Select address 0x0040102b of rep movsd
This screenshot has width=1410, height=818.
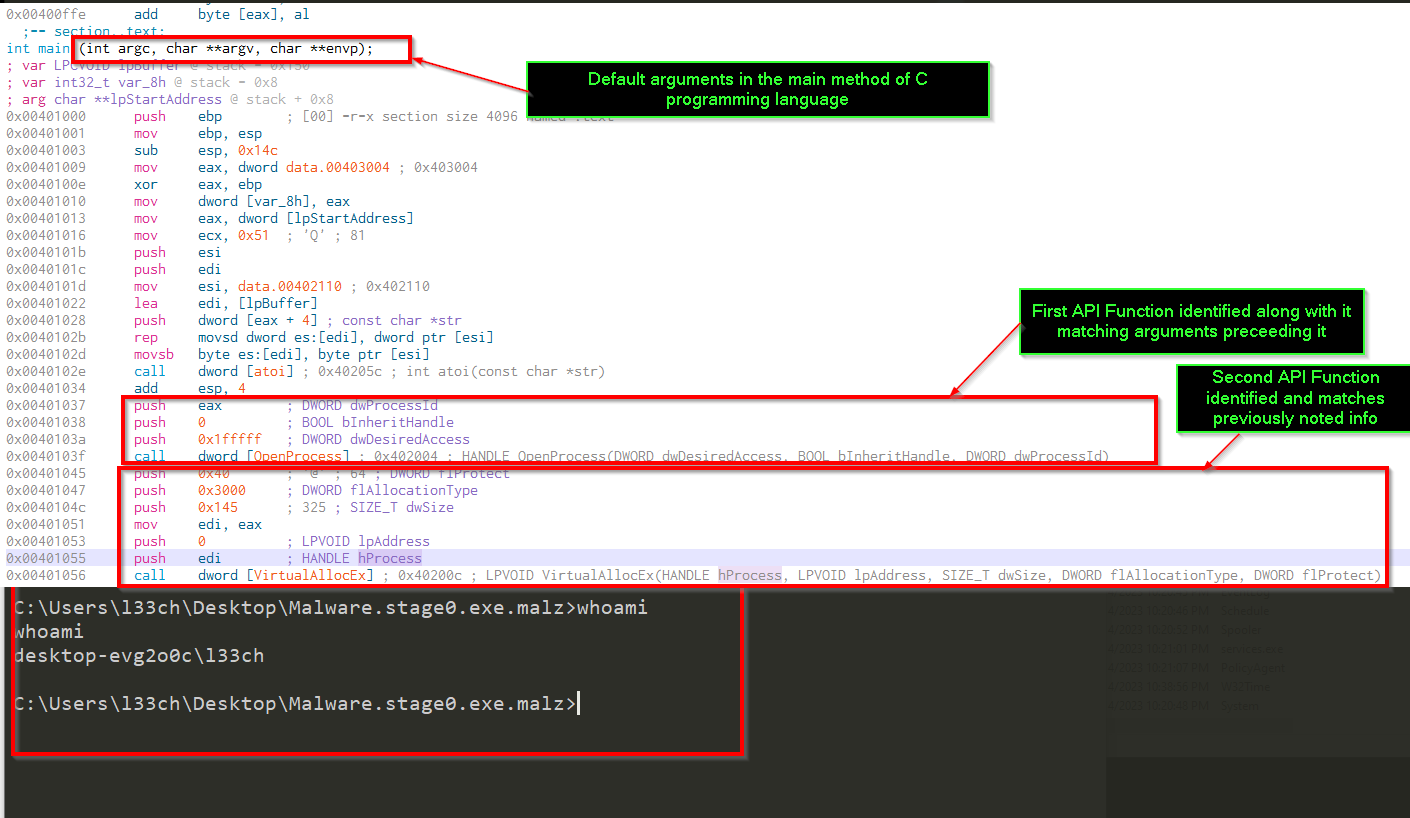[x=46, y=337]
